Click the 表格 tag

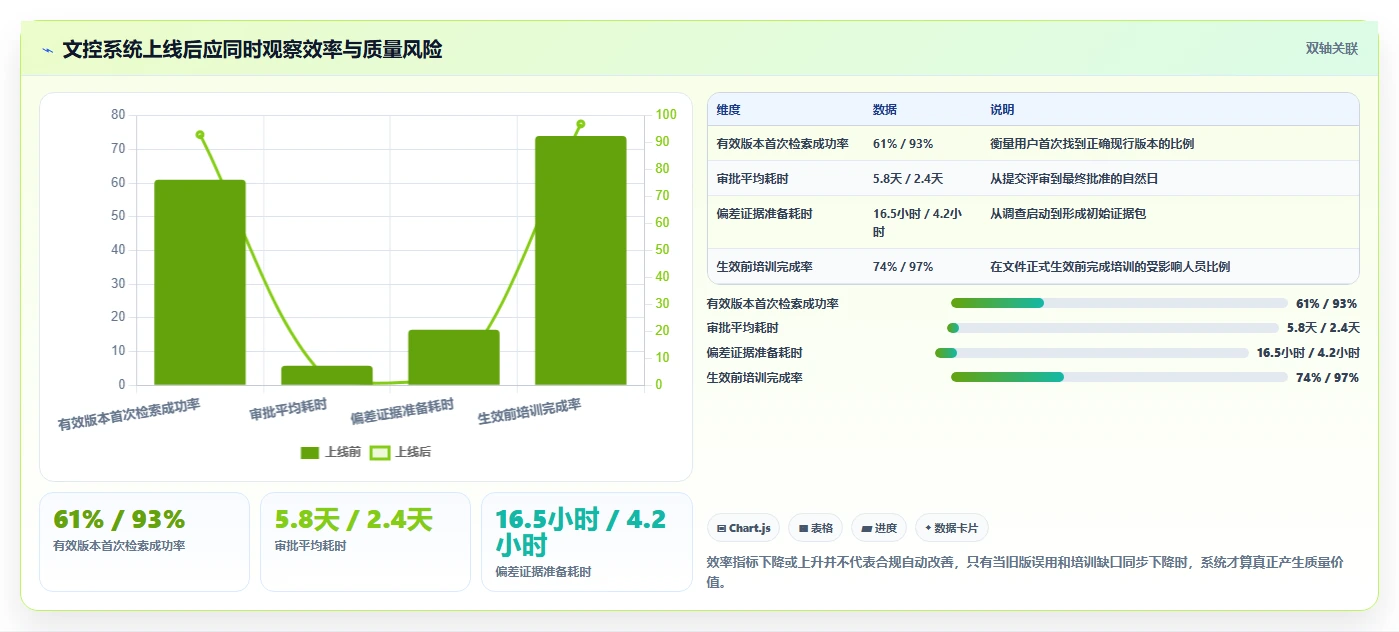click(816, 528)
